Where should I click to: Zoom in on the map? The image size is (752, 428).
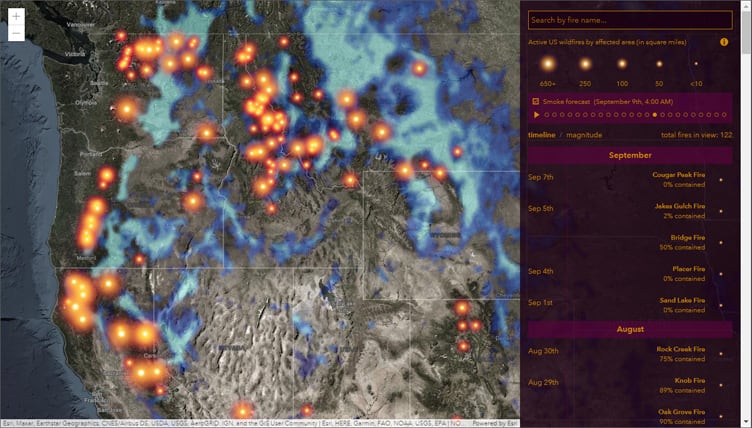[x=16, y=17]
